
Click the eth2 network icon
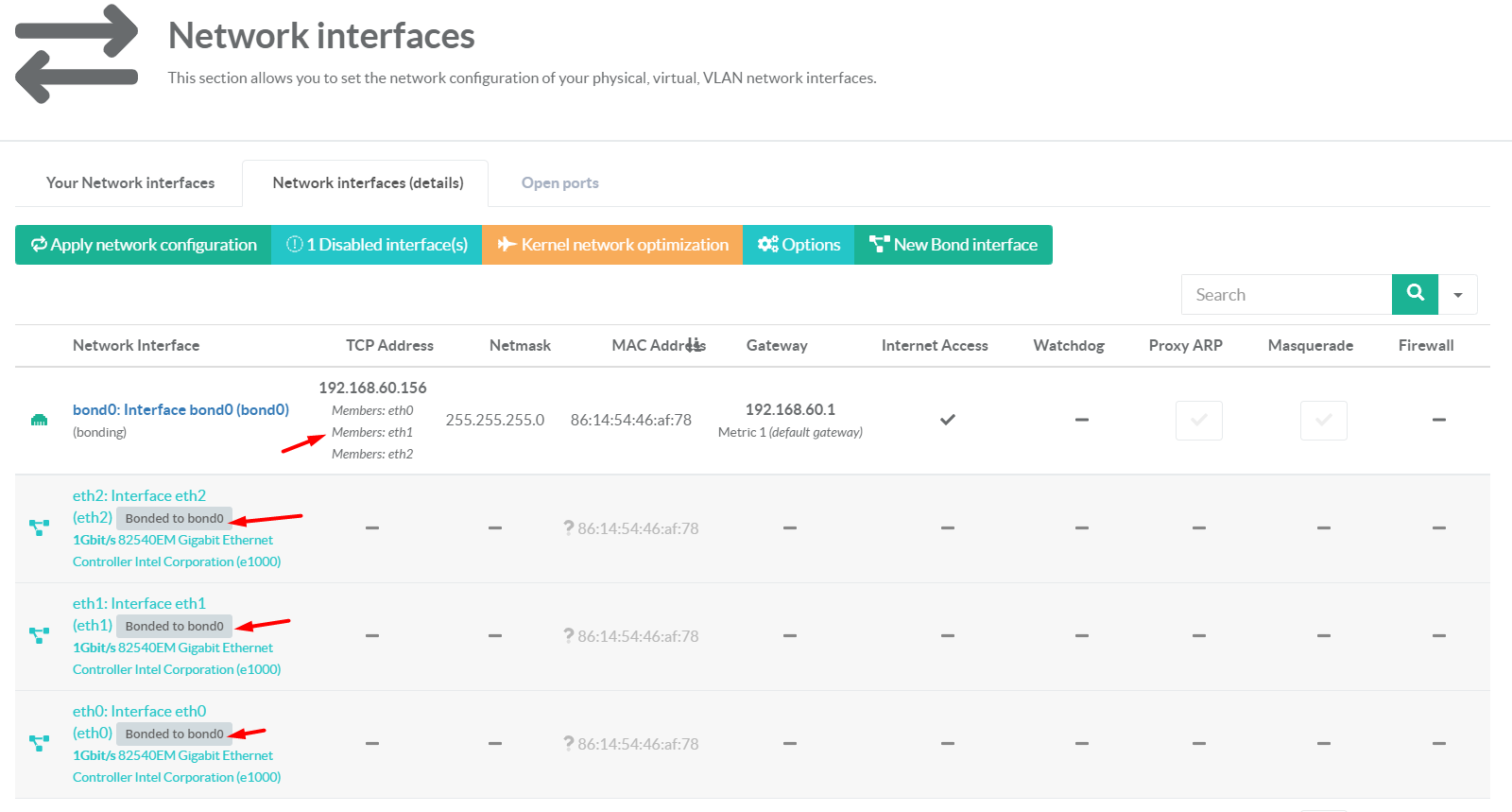pyautogui.click(x=39, y=527)
